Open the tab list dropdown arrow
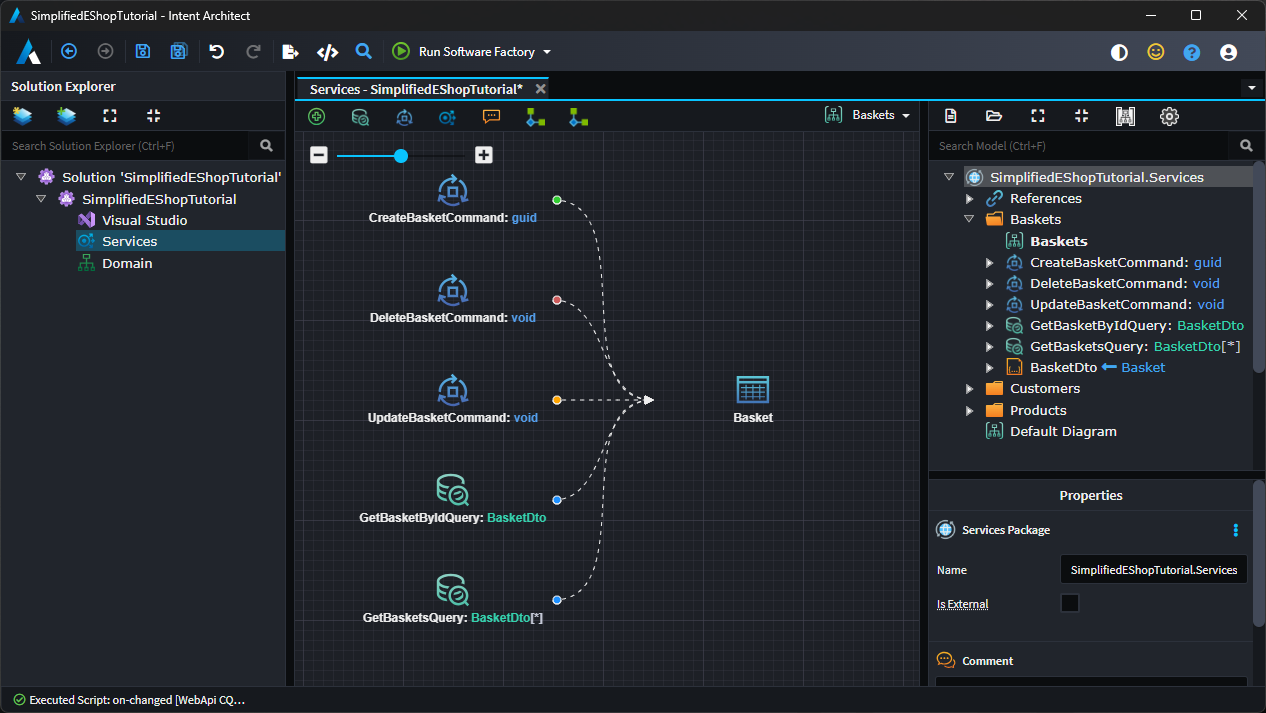Image resolution: width=1266 pixels, height=713 pixels. pyautogui.click(x=1251, y=88)
